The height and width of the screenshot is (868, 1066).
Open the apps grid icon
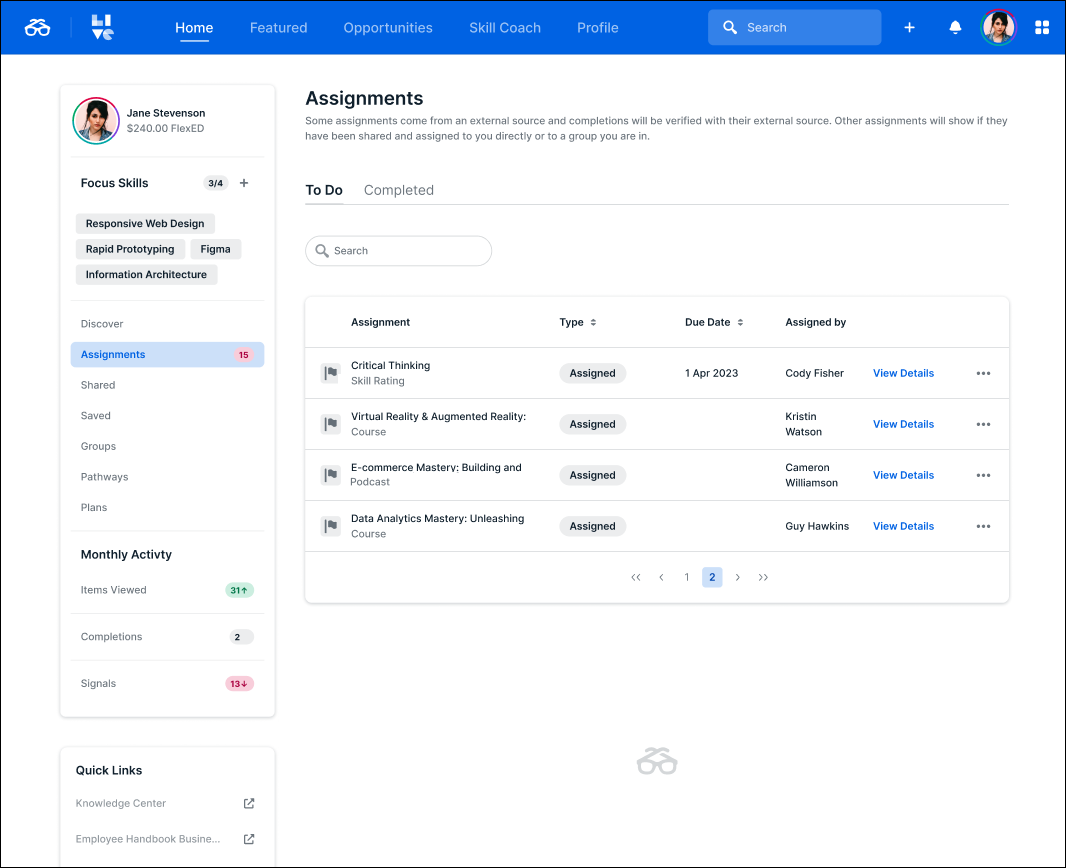tap(1042, 27)
